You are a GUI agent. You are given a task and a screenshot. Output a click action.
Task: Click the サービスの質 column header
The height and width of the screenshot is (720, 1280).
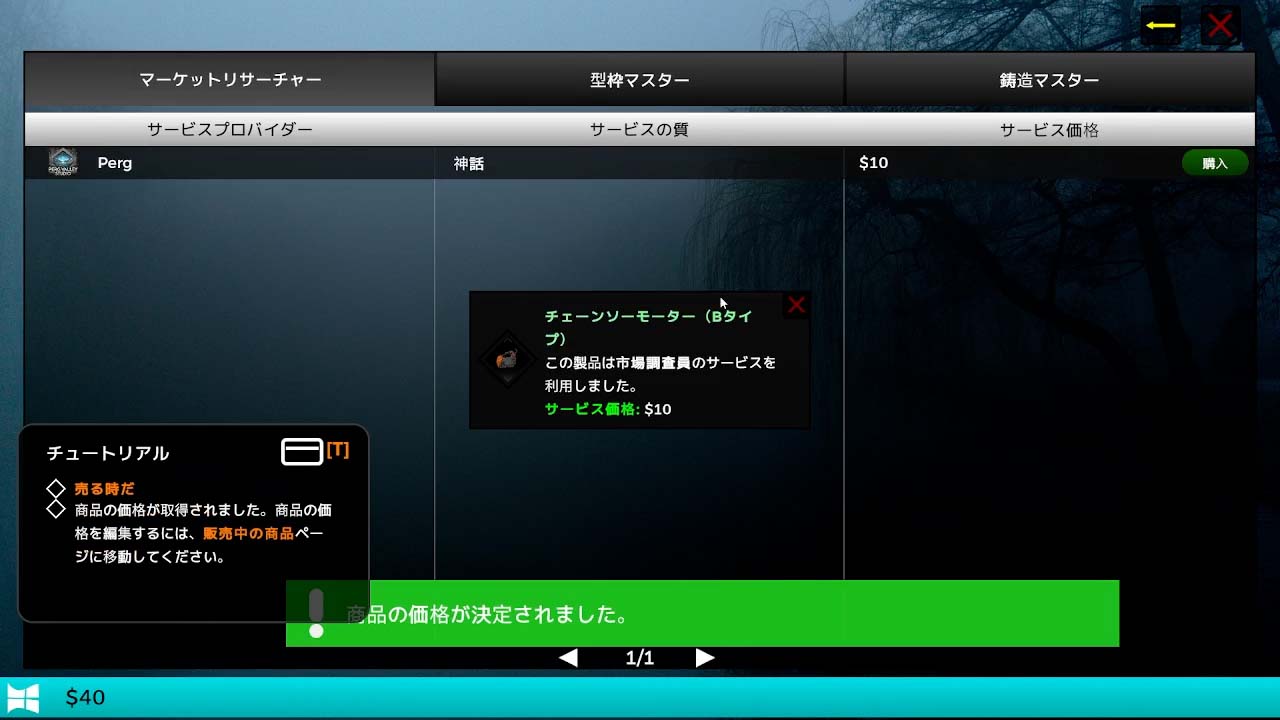click(639, 130)
